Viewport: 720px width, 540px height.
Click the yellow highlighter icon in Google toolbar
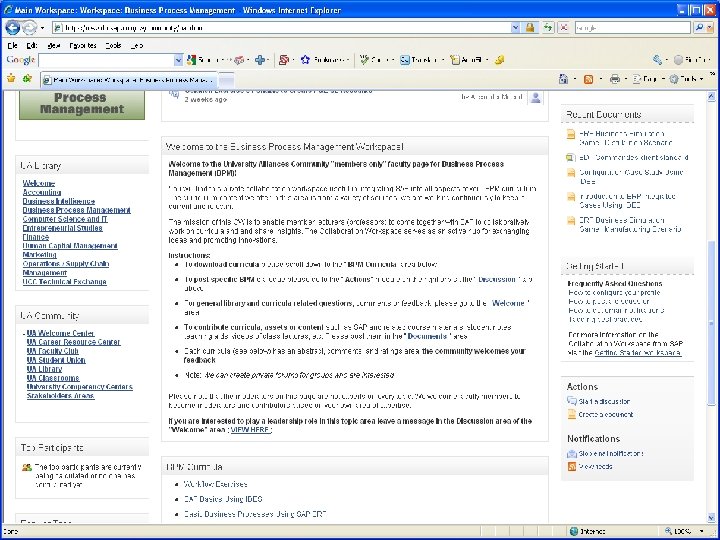click(x=500, y=60)
